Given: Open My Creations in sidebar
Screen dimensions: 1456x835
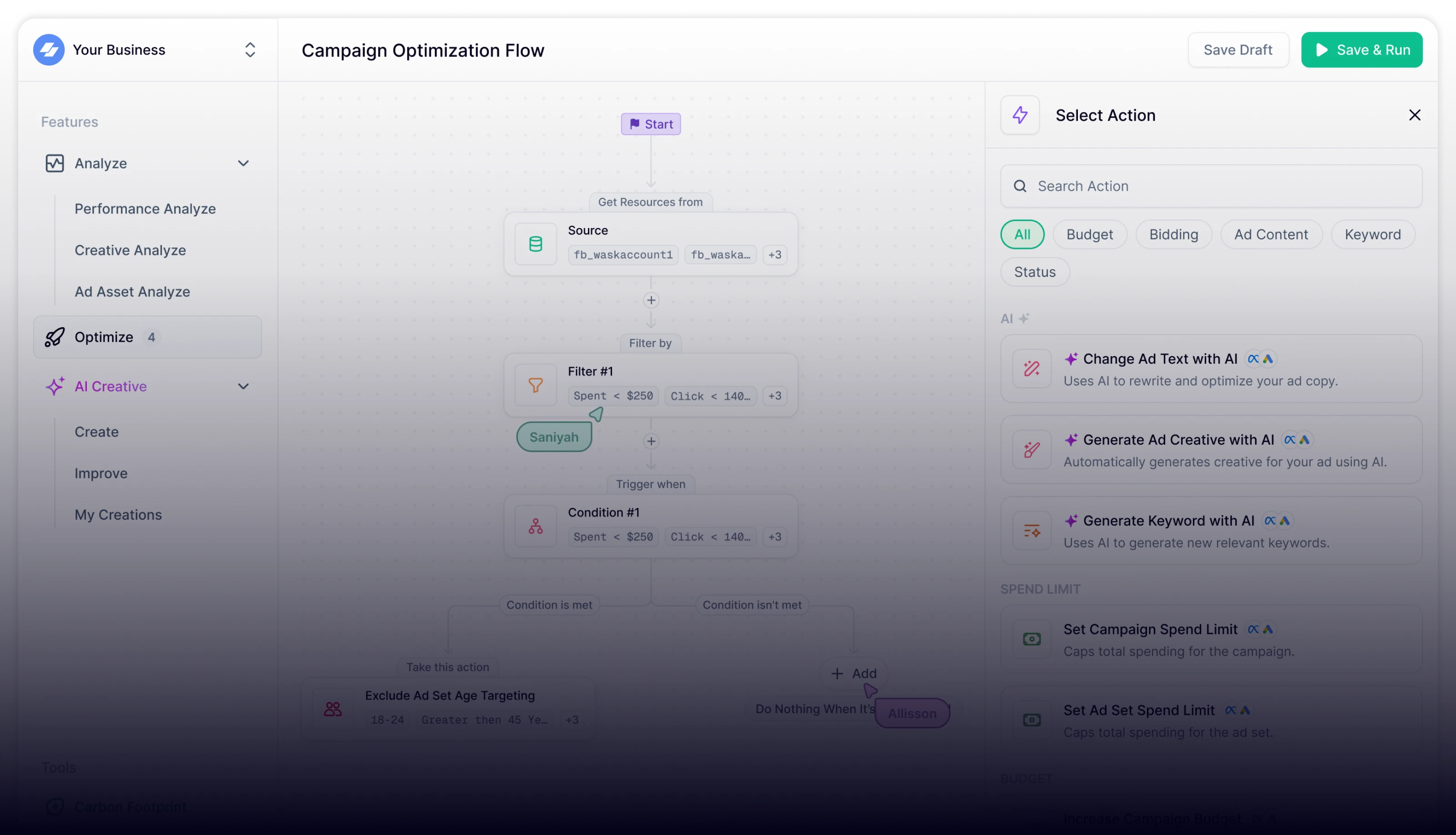Looking at the screenshot, I should [118, 514].
